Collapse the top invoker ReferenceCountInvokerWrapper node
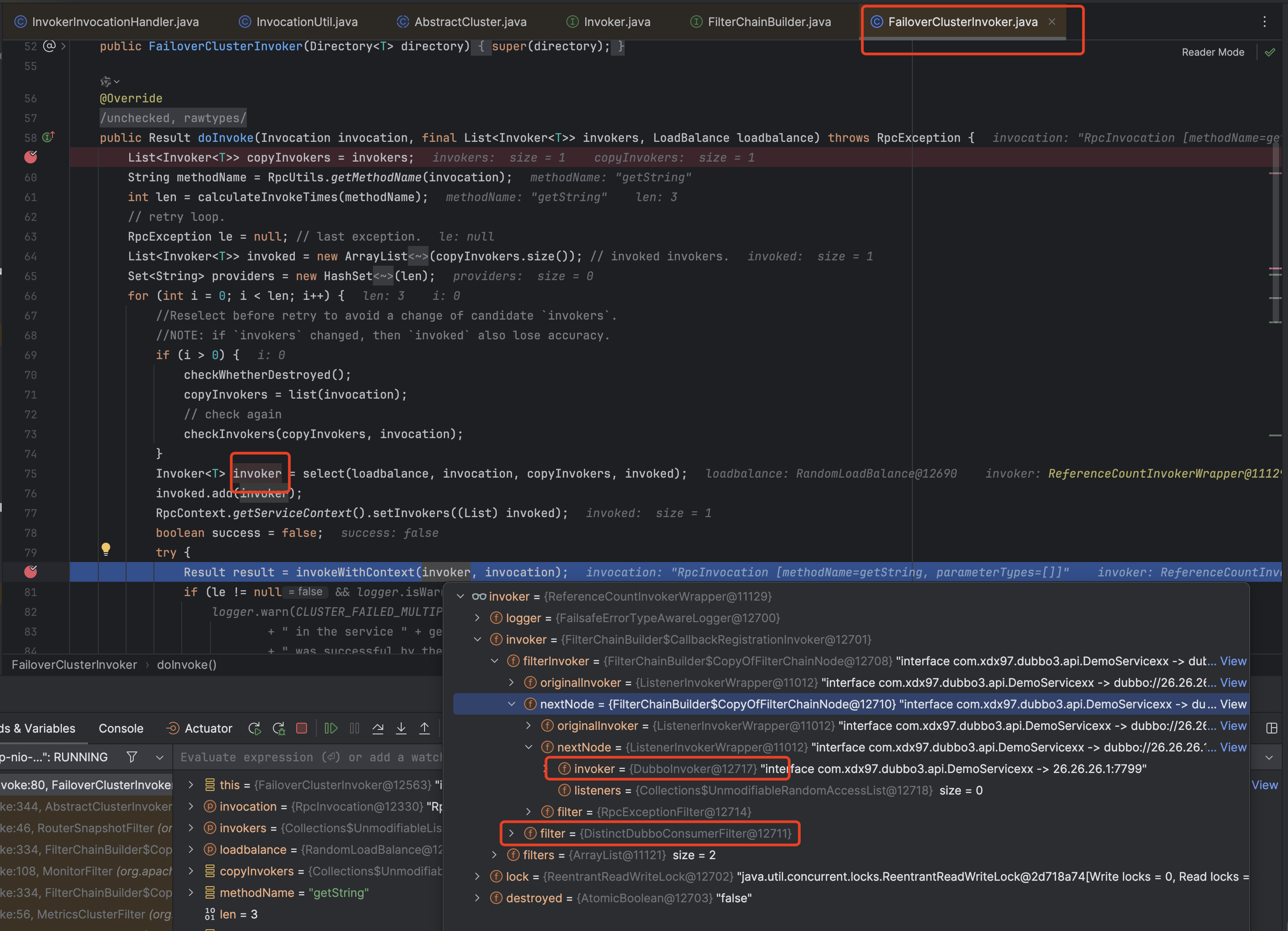Screen dimensions: 1288x931 460,597
